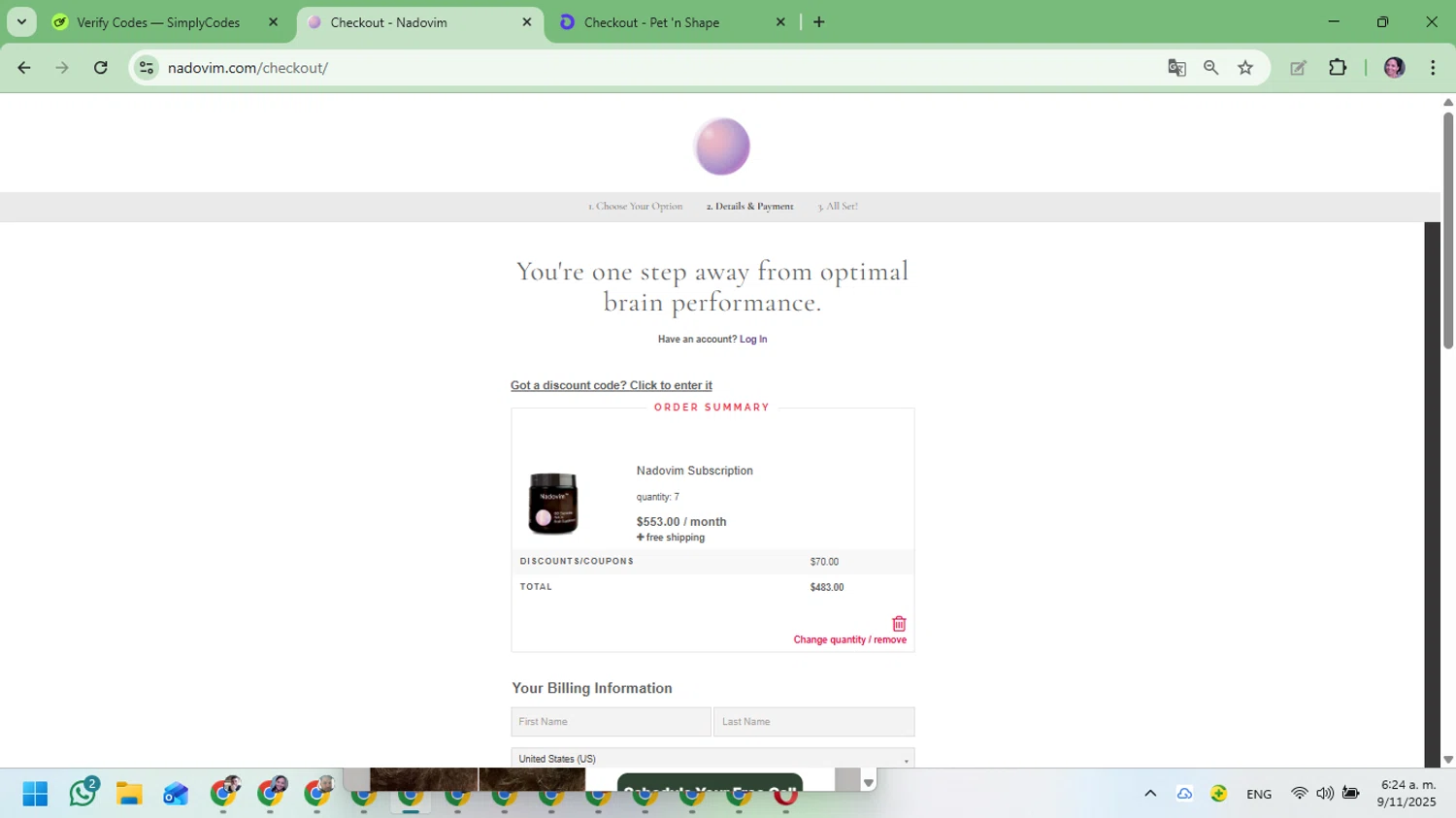Reload the Nadovim checkout page
1456x818 pixels.
coord(101,68)
